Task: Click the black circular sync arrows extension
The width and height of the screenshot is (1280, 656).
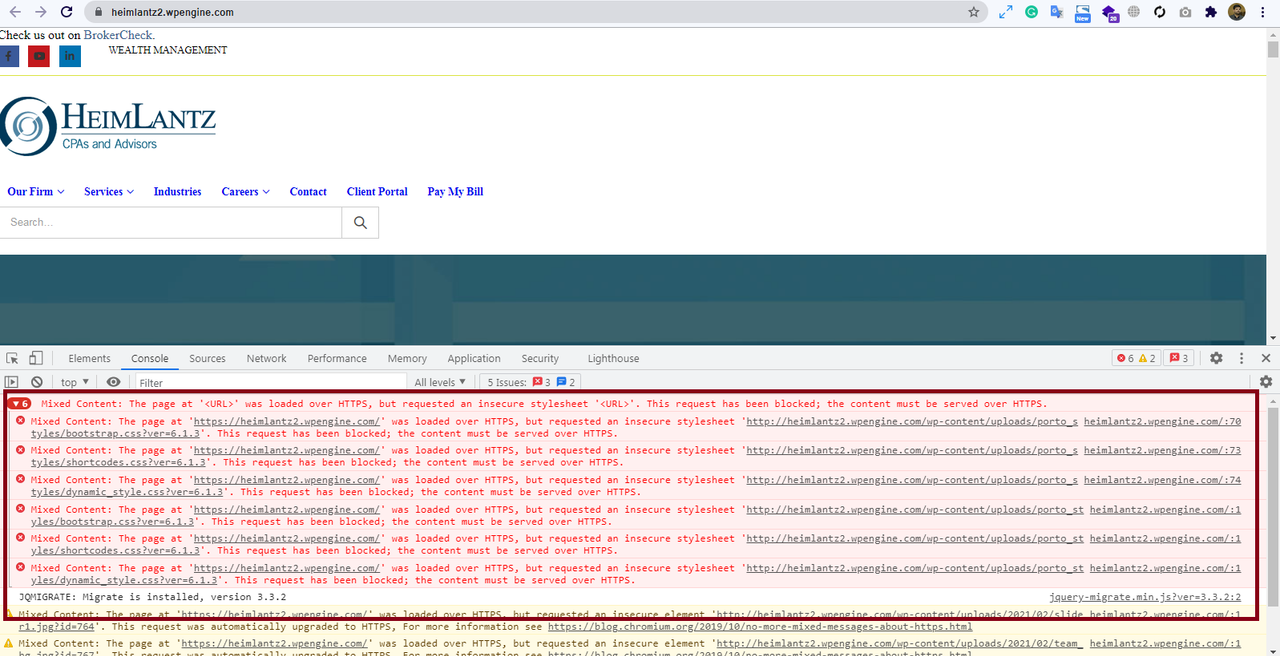Action: [1160, 12]
